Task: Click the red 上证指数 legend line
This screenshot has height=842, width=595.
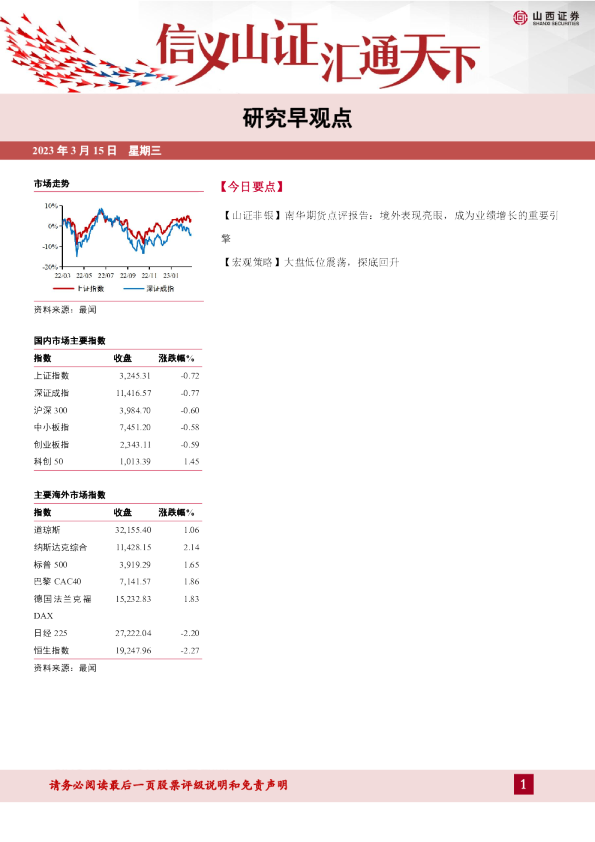Action: [x=63, y=289]
